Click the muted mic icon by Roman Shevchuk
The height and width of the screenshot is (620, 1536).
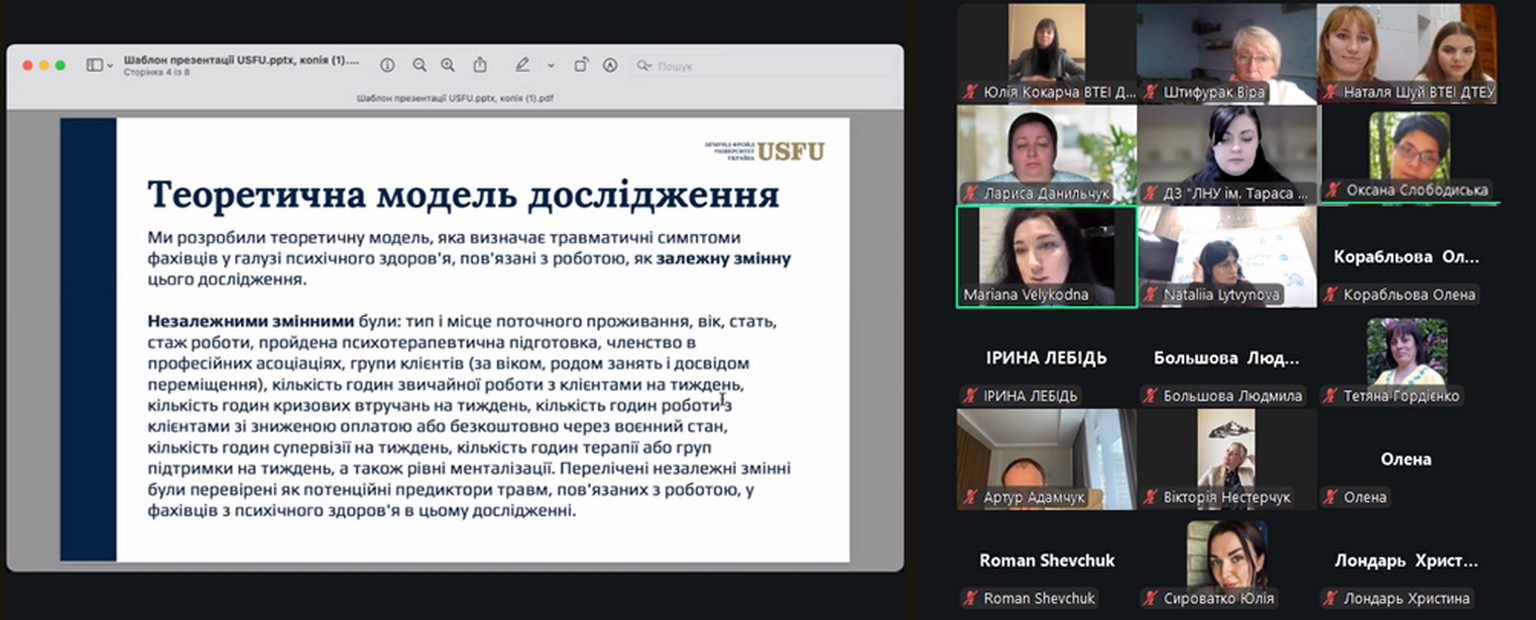tap(969, 599)
